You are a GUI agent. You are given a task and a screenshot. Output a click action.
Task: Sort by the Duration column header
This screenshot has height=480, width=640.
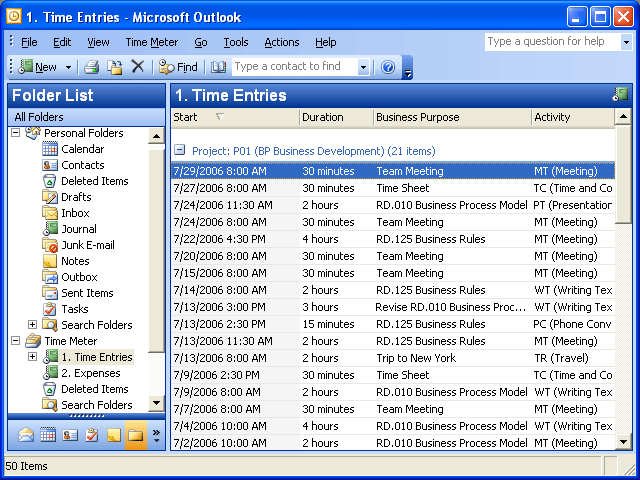[336, 118]
